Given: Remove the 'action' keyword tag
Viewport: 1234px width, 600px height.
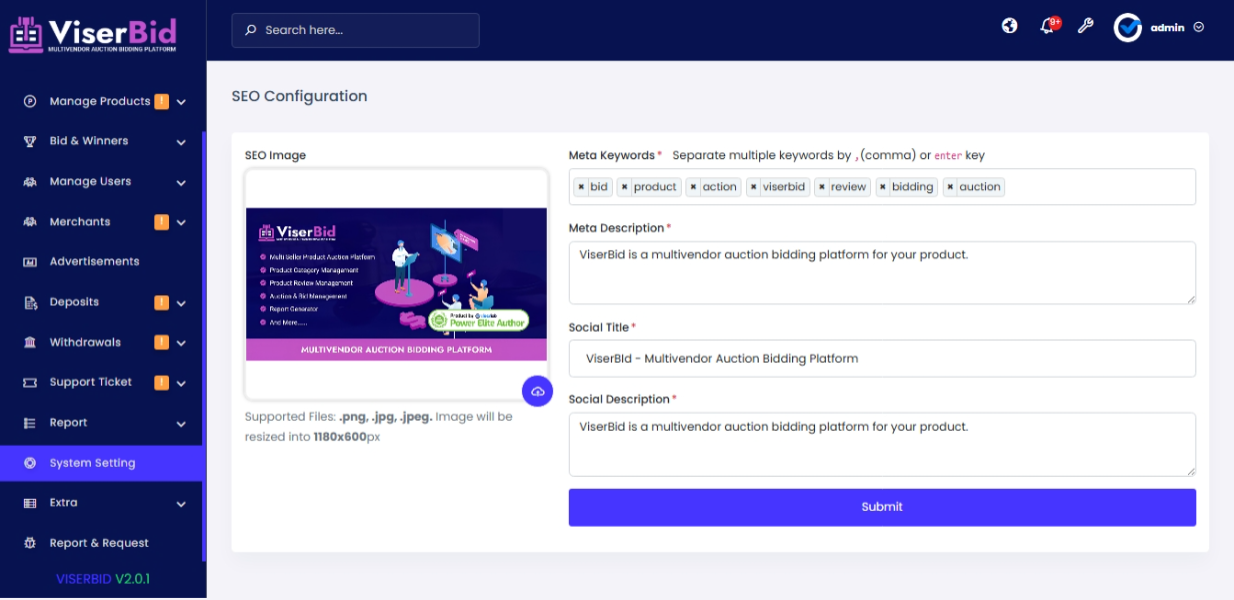Looking at the screenshot, I should [x=693, y=187].
